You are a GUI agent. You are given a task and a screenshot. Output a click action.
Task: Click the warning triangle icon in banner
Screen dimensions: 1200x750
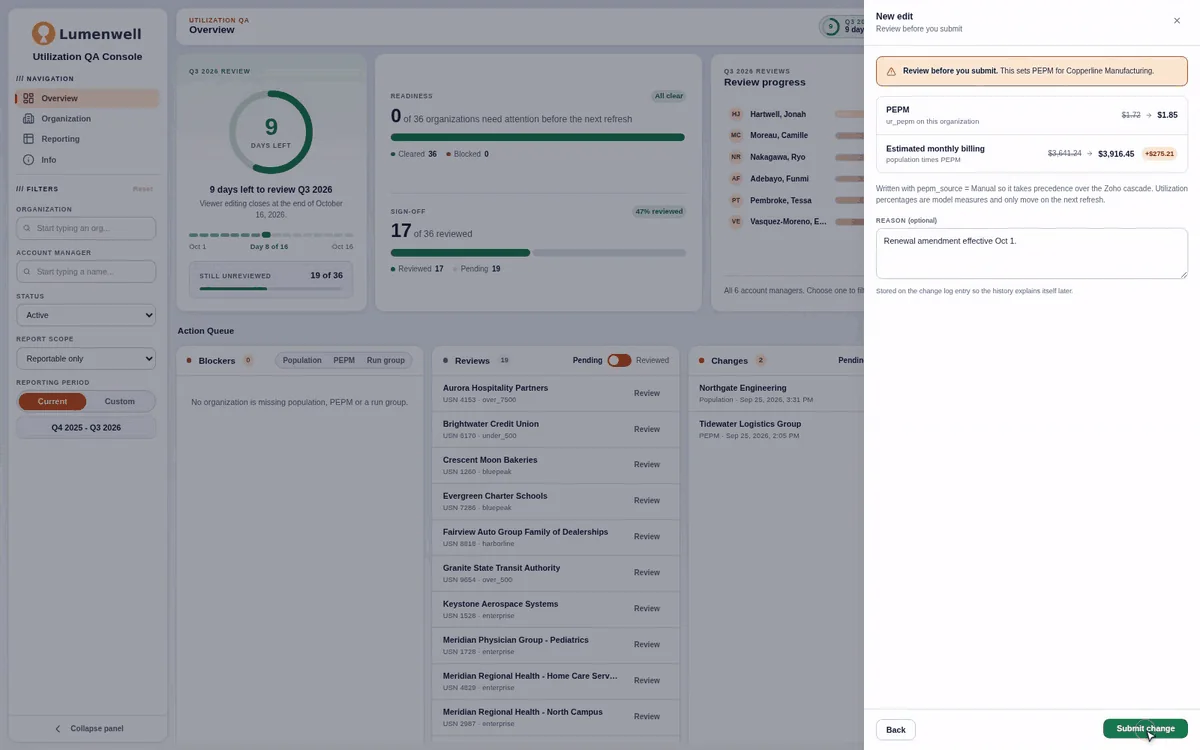pos(891,71)
